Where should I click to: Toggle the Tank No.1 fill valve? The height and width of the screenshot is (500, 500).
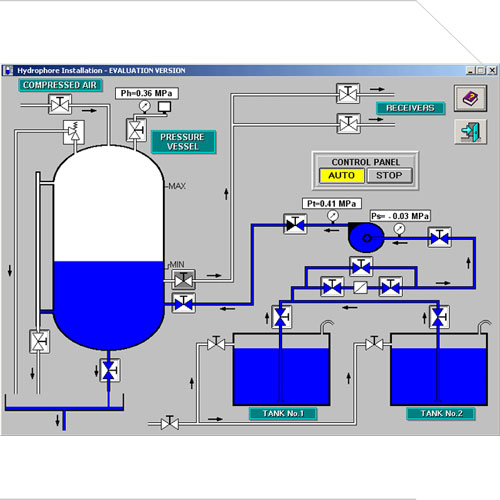[x=216, y=343]
